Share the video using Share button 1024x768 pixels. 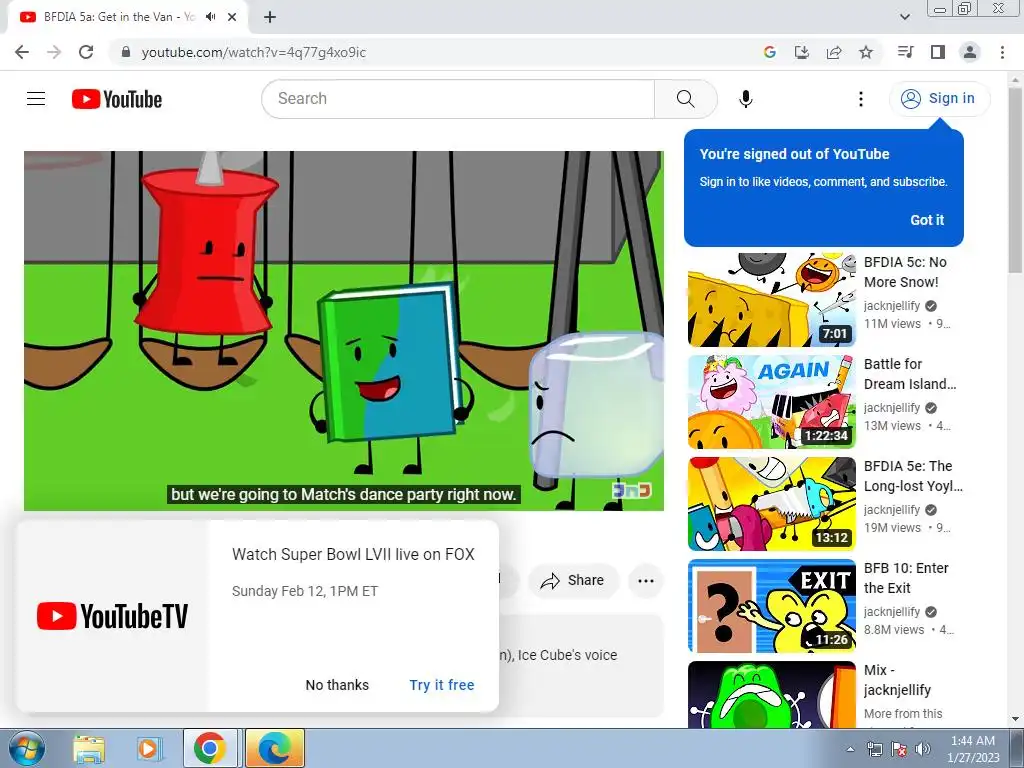point(573,580)
